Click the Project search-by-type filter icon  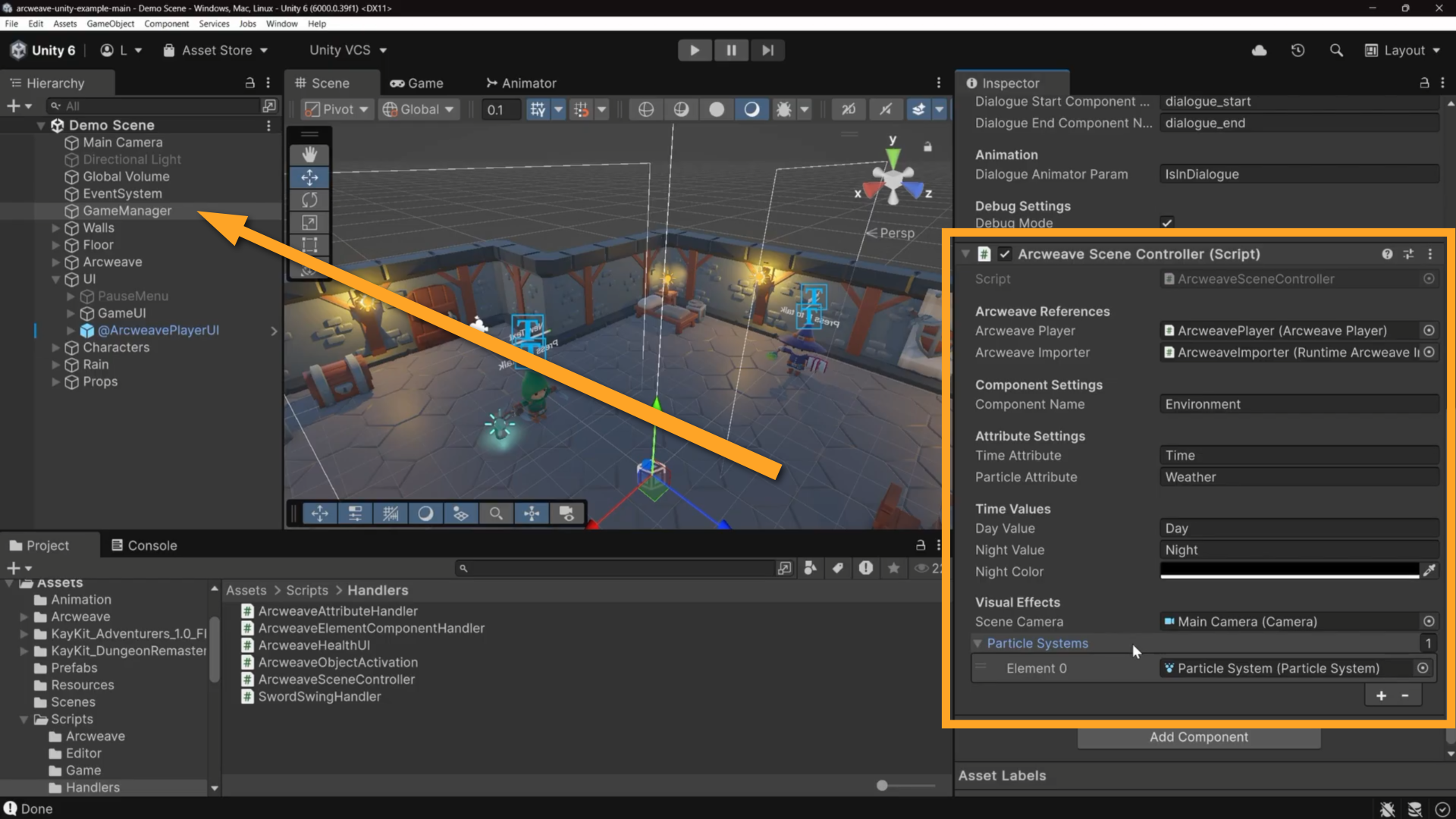pos(811,568)
